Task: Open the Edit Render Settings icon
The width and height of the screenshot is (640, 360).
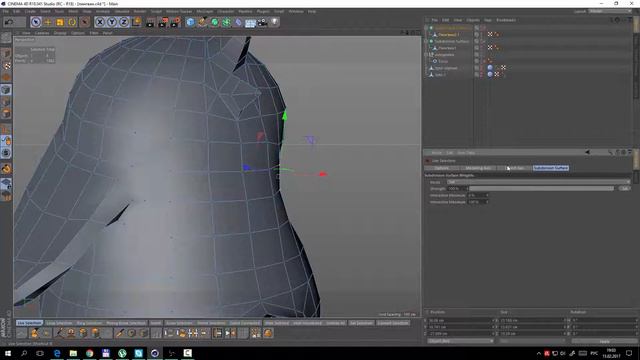Action: (x=176, y=22)
